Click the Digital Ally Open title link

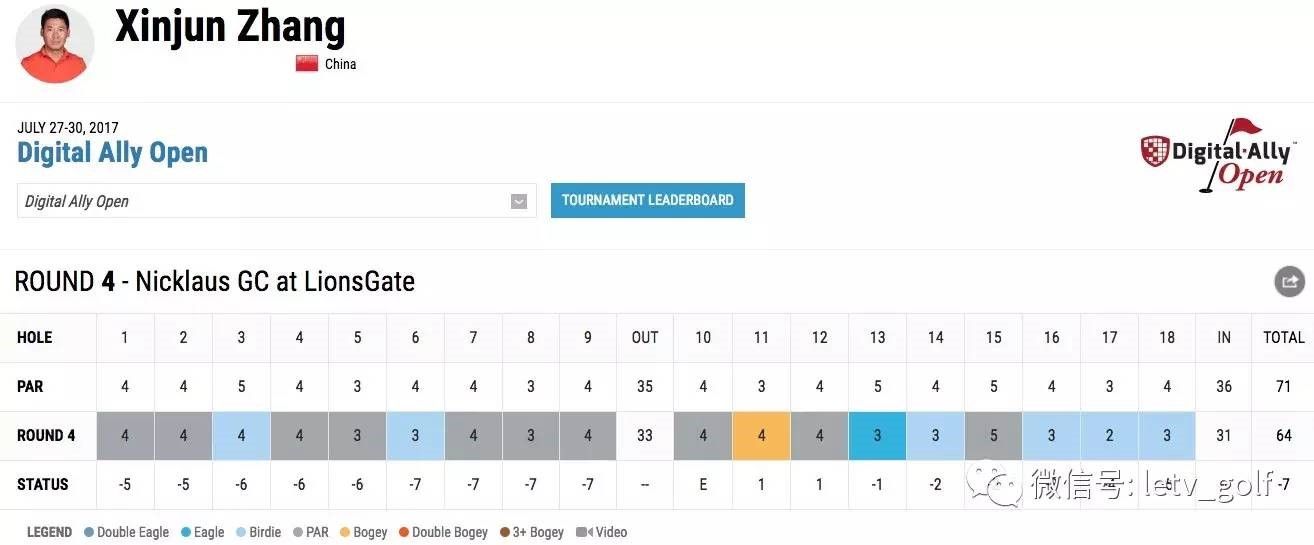[x=113, y=153]
